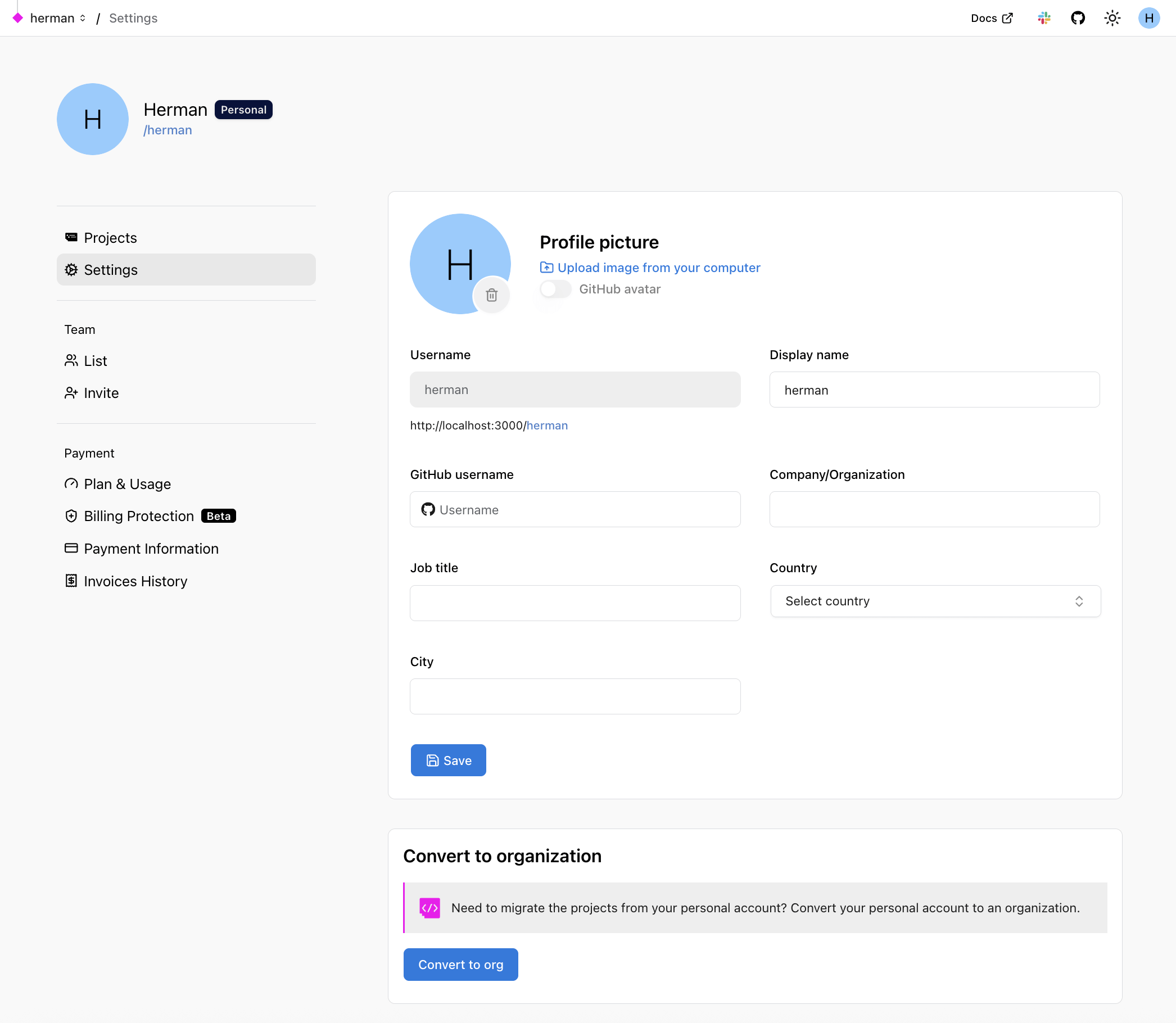
Task: Open the workspace switcher next to herman
Action: pyautogui.click(x=83, y=17)
